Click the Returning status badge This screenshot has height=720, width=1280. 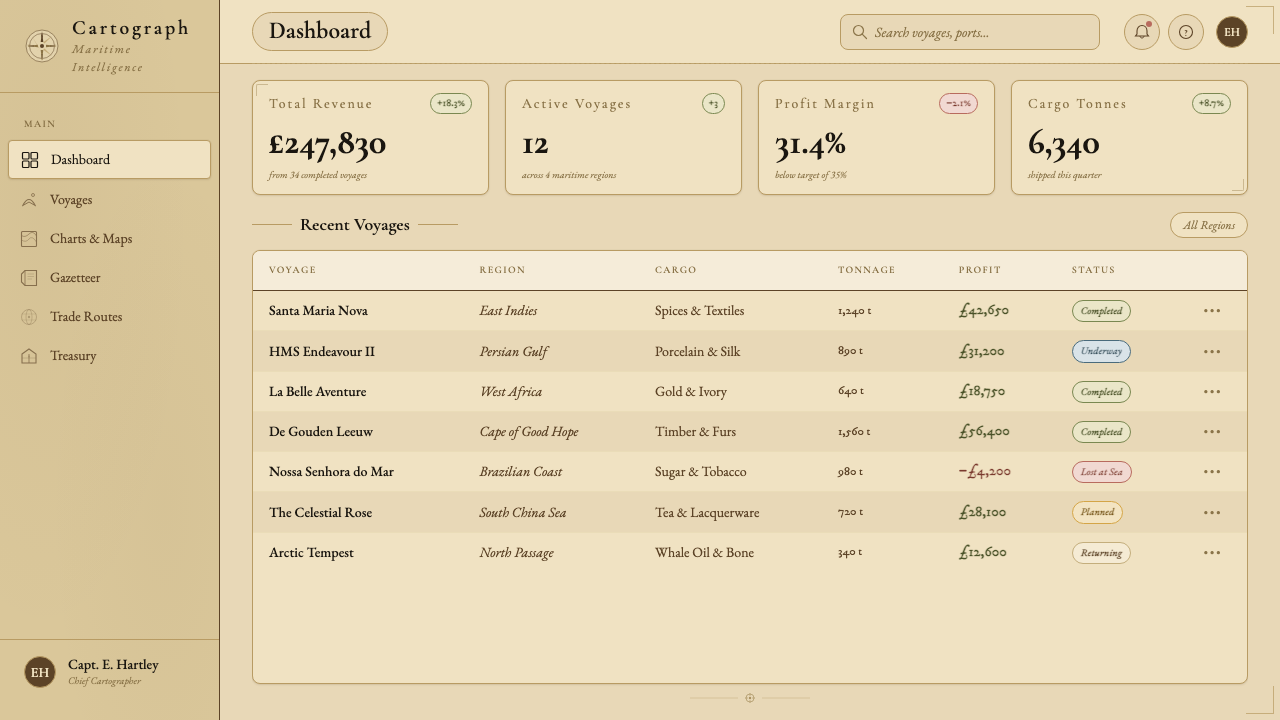[x=1101, y=553]
